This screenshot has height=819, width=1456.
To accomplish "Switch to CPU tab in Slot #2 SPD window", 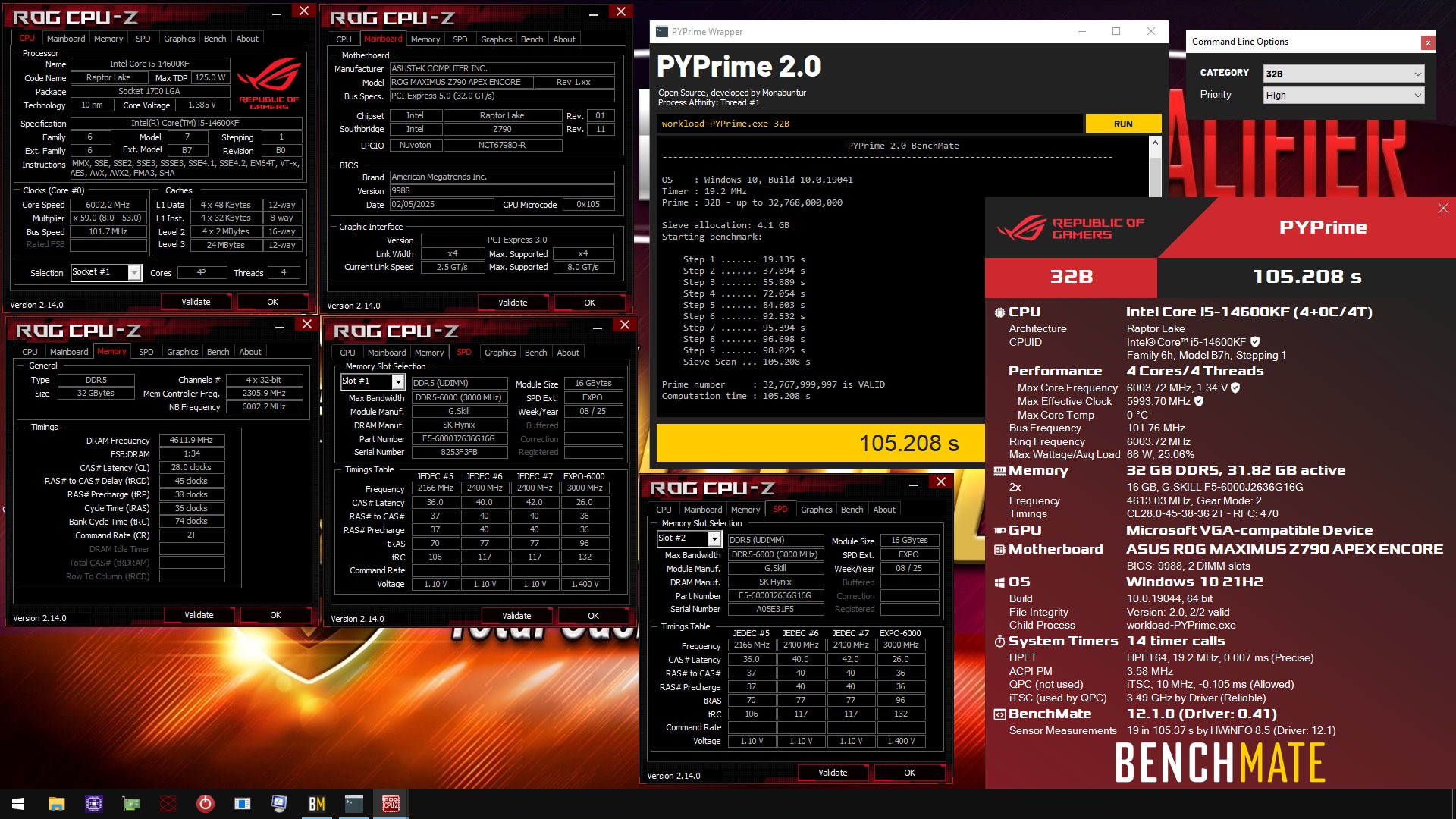I will [664, 510].
